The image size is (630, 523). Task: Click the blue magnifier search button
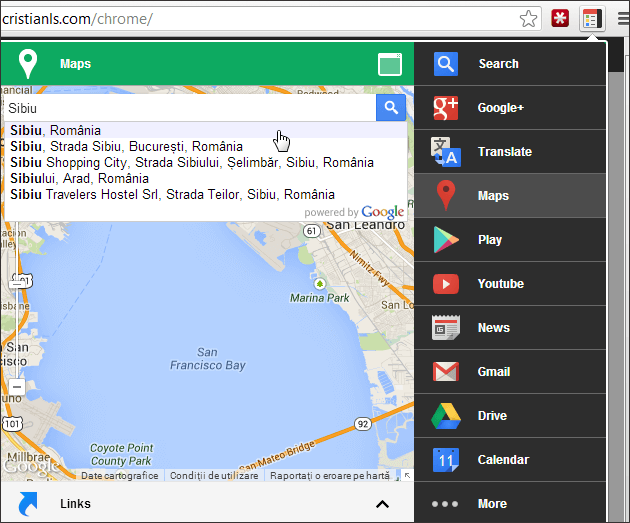coord(391,108)
